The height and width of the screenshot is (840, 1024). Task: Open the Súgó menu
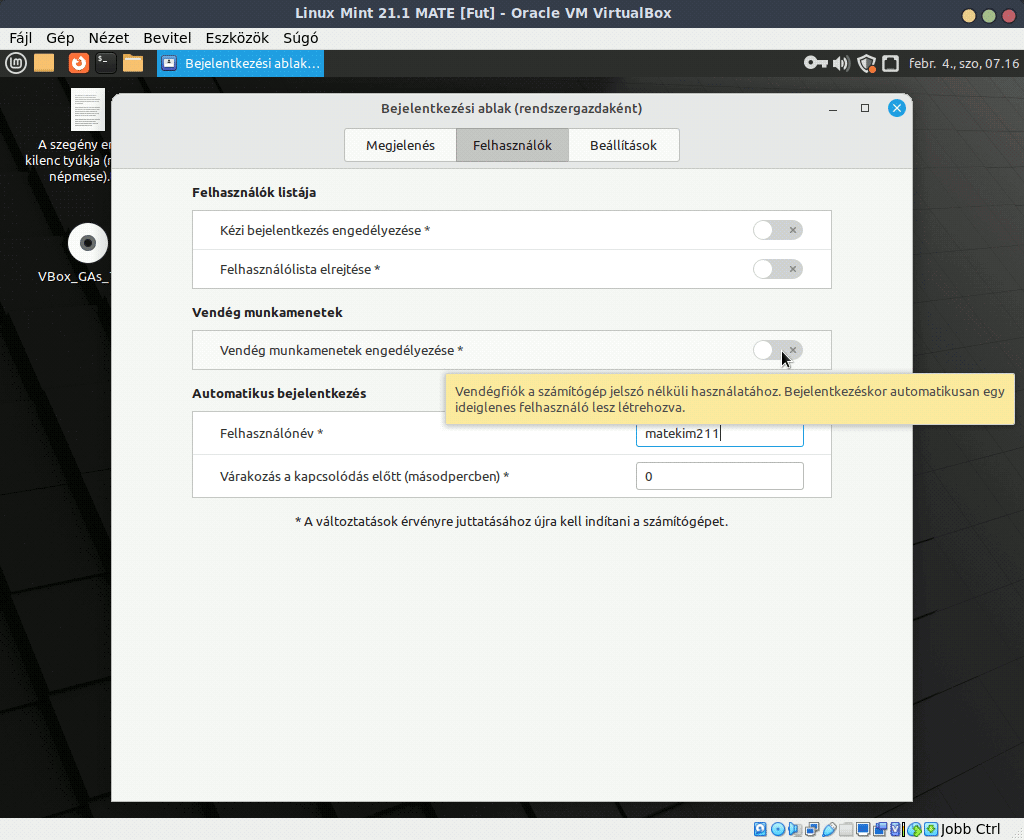coord(300,38)
